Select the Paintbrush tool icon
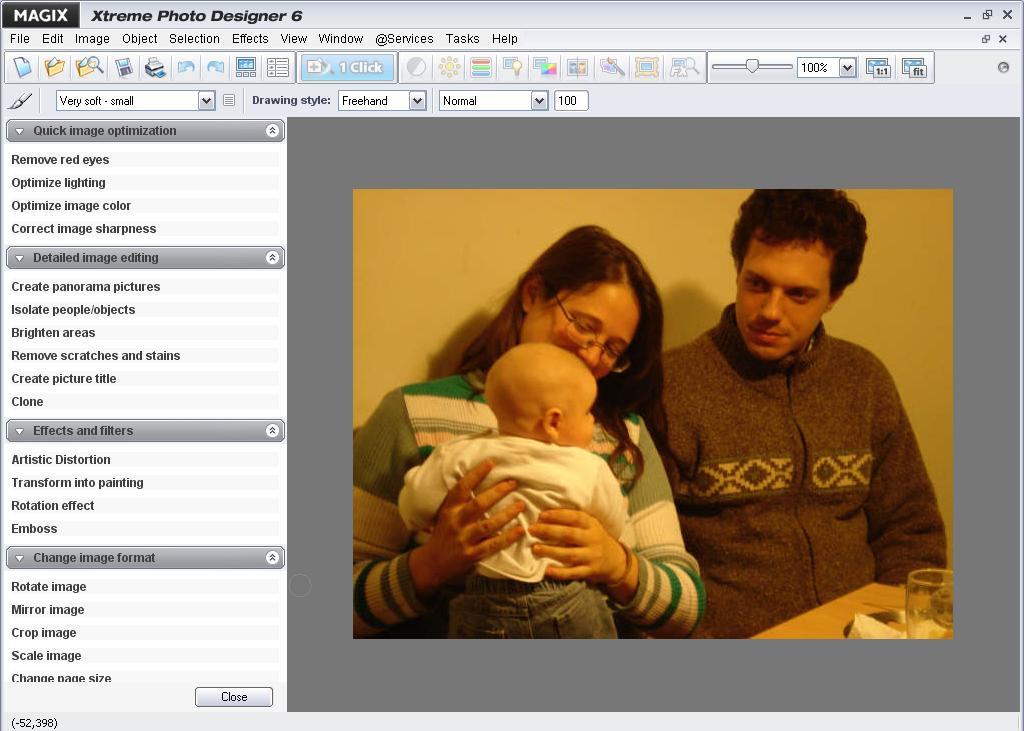The width and height of the screenshot is (1024, 731). (20, 100)
